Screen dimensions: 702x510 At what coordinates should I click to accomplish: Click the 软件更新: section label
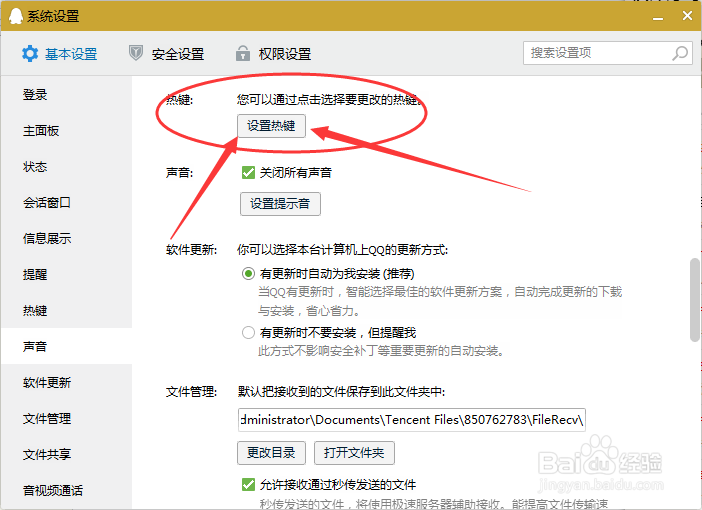click(192, 249)
